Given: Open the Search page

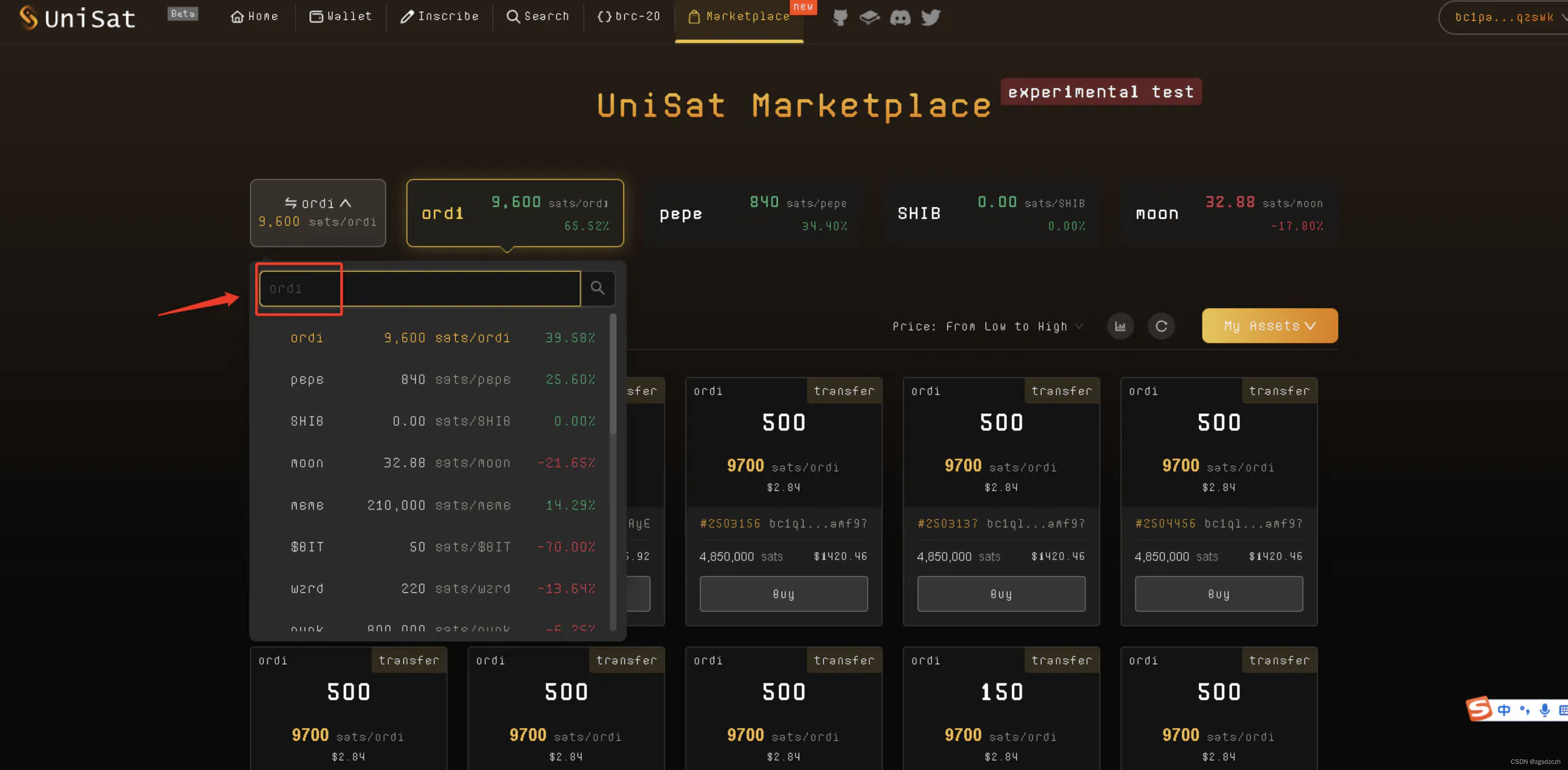Looking at the screenshot, I should tap(538, 17).
